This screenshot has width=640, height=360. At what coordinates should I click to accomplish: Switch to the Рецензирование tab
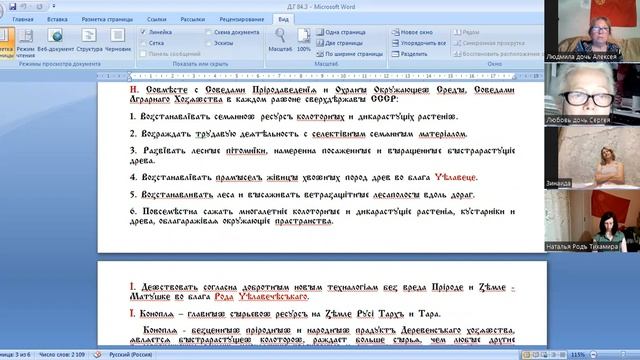click(242, 19)
